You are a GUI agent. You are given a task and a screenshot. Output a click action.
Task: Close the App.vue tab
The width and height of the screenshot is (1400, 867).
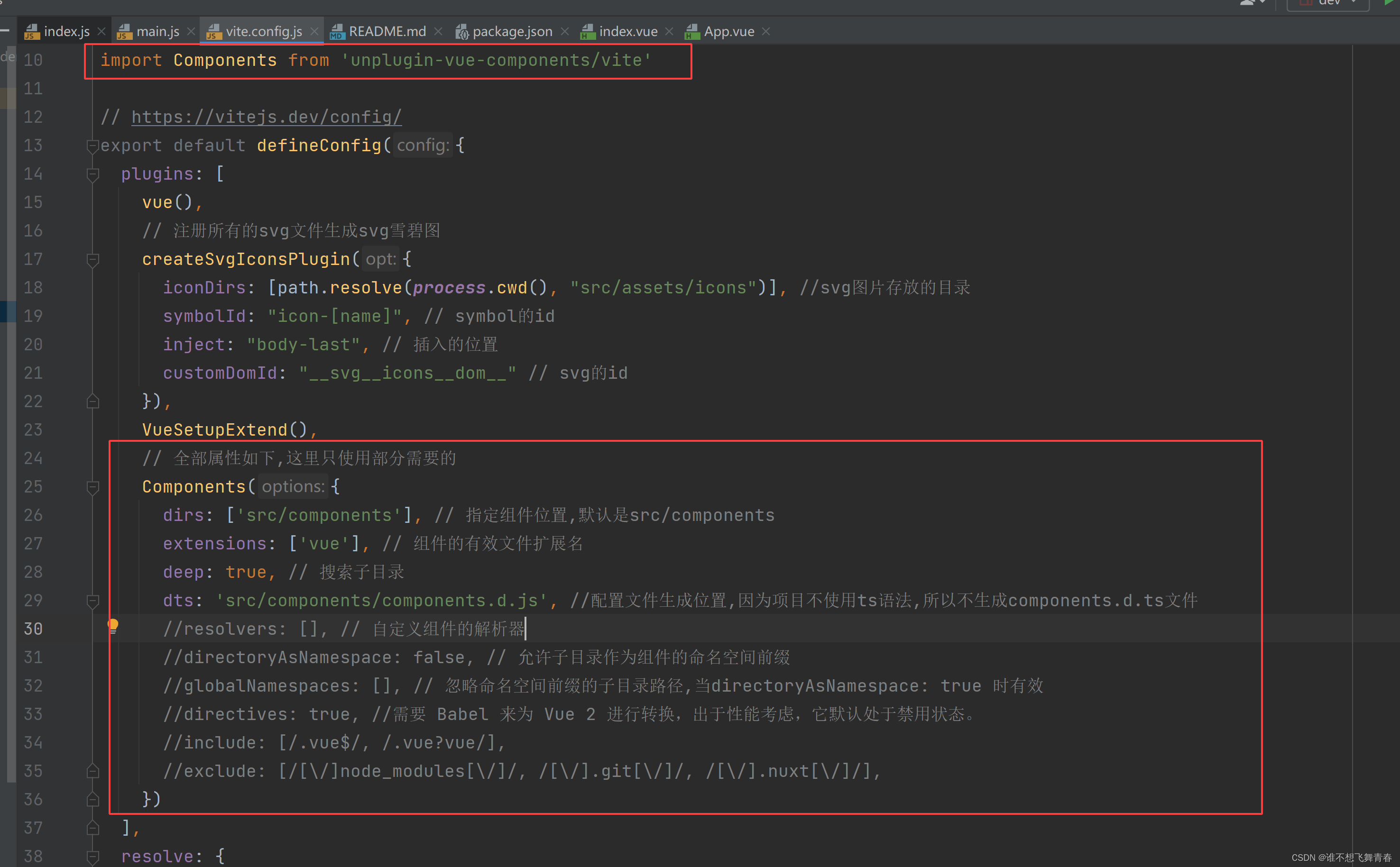(x=766, y=32)
